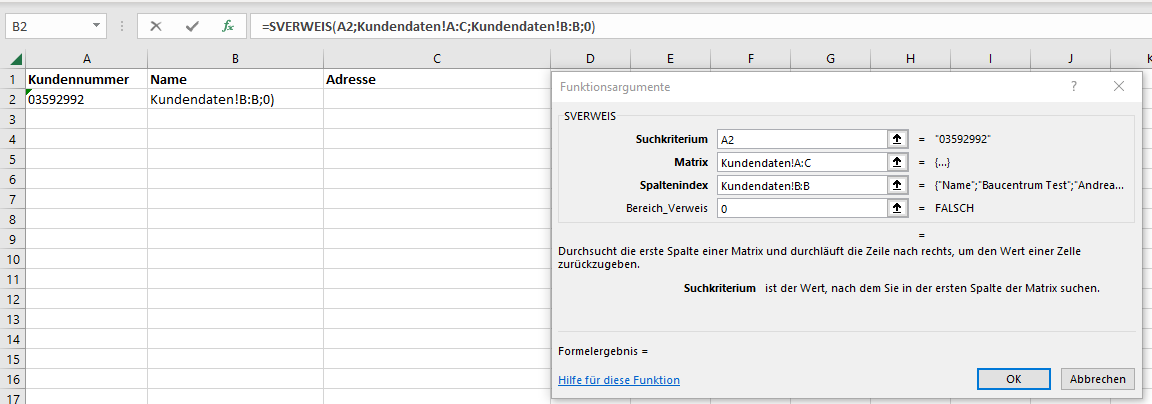Confirm formula with the checkmark icon

(x=192, y=26)
